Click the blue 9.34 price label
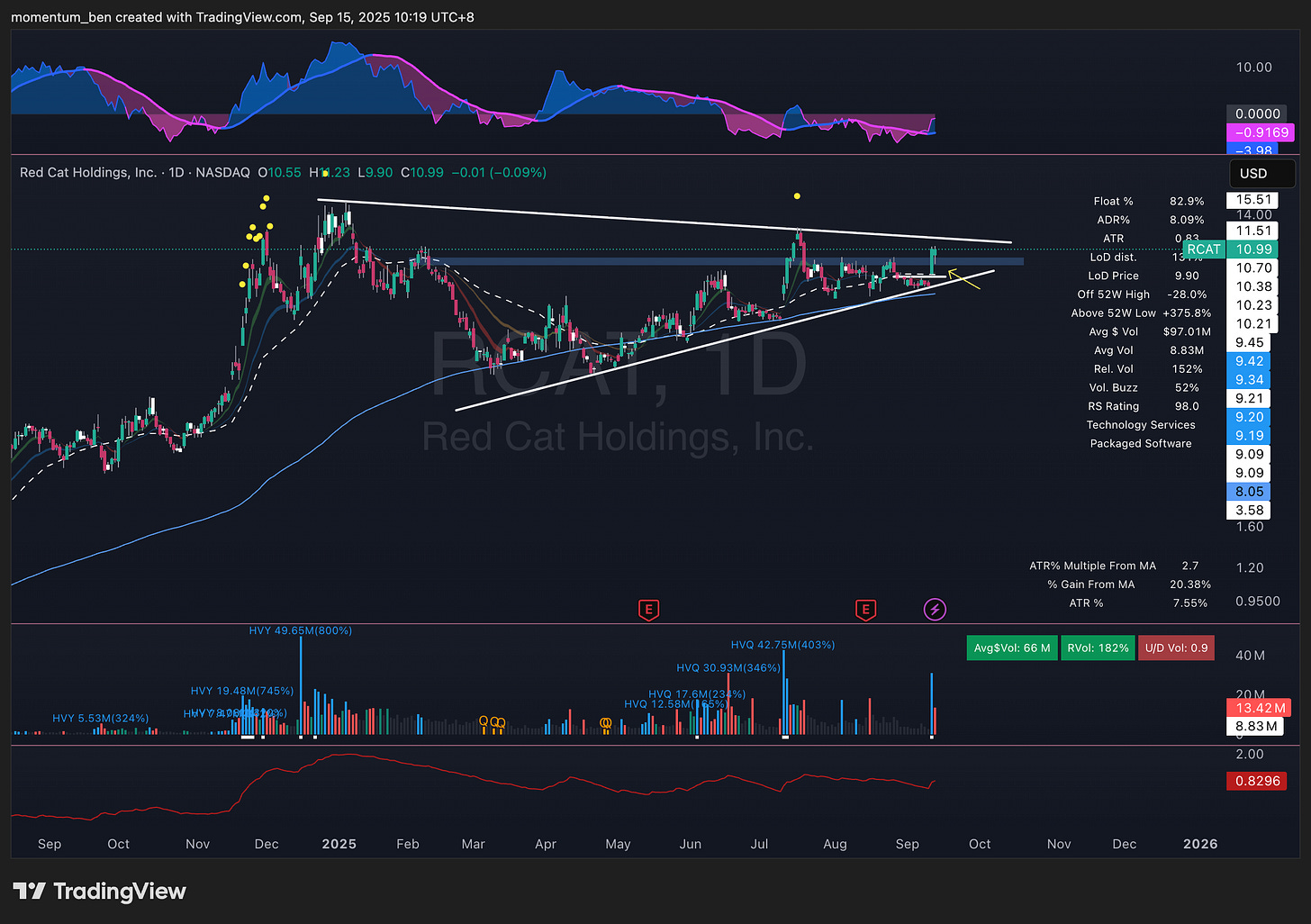The width and height of the screenshot is (1311, 924). (x=1250, y=379)
